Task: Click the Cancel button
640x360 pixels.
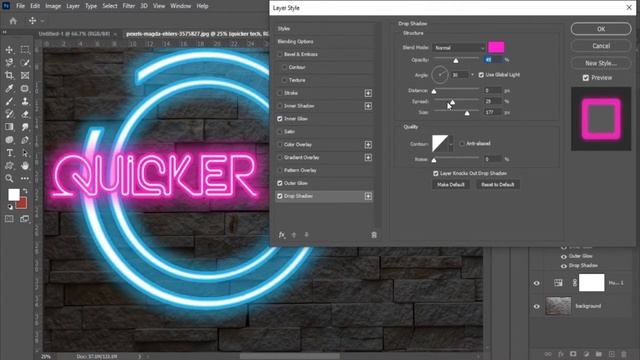Action: [x=601, y=46]
